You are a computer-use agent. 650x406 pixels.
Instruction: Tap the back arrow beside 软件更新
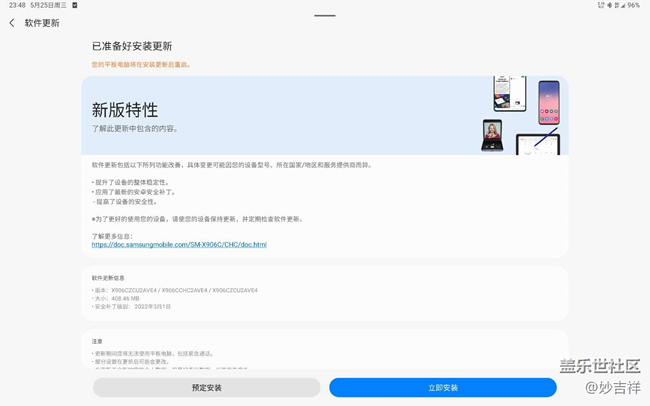(12, 23)
